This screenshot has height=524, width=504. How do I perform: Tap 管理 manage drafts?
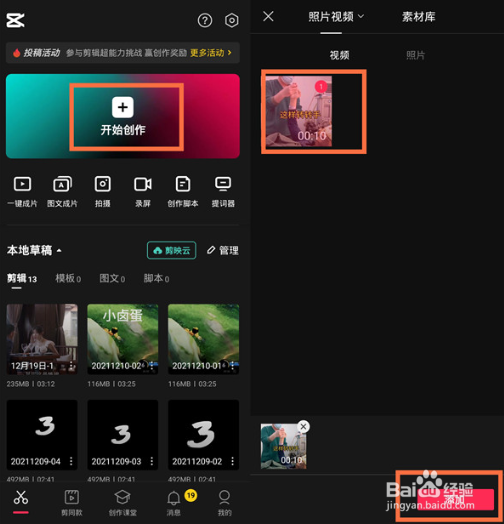pyautogui.click(x=223, y=250)
